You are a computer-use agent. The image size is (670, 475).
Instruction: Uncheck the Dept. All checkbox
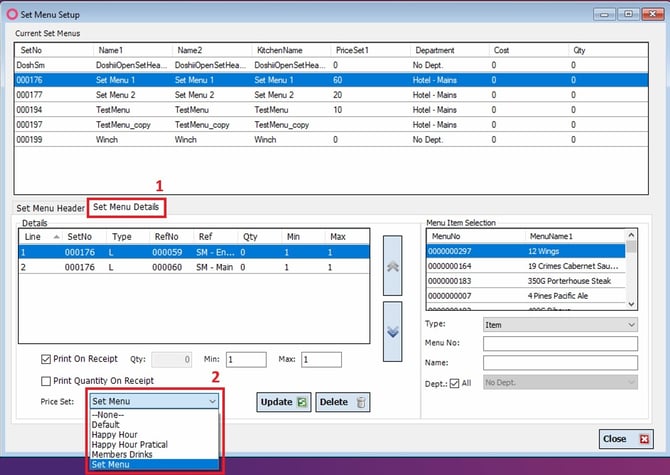point(455,383)
